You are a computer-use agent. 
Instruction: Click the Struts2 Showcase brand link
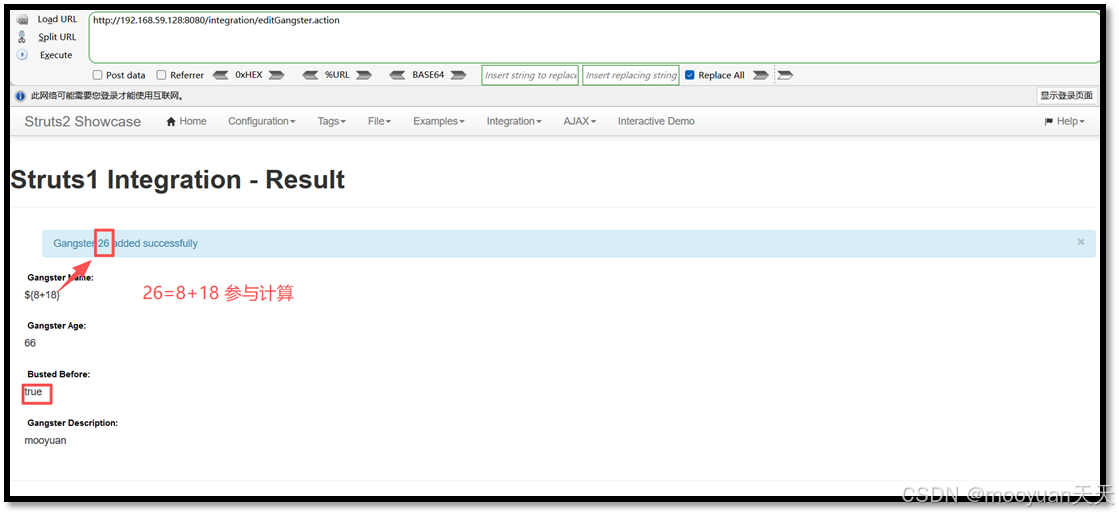point(83,121)
